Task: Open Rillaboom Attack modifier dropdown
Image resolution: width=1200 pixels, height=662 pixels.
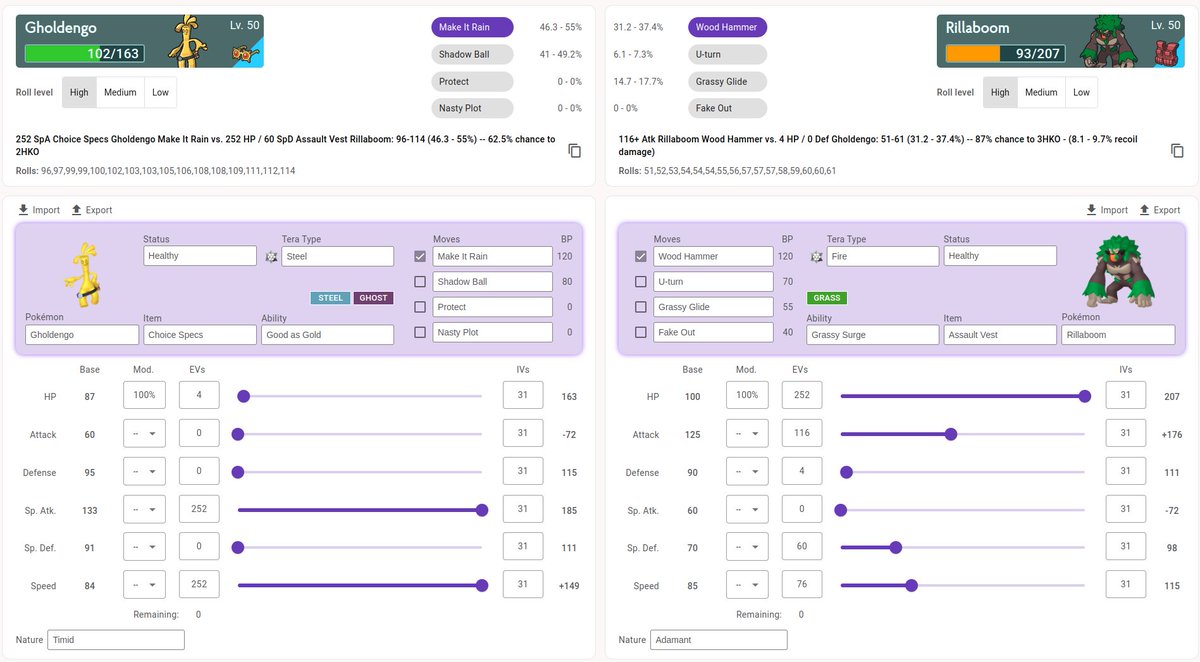Action: [x=747, y=433]
